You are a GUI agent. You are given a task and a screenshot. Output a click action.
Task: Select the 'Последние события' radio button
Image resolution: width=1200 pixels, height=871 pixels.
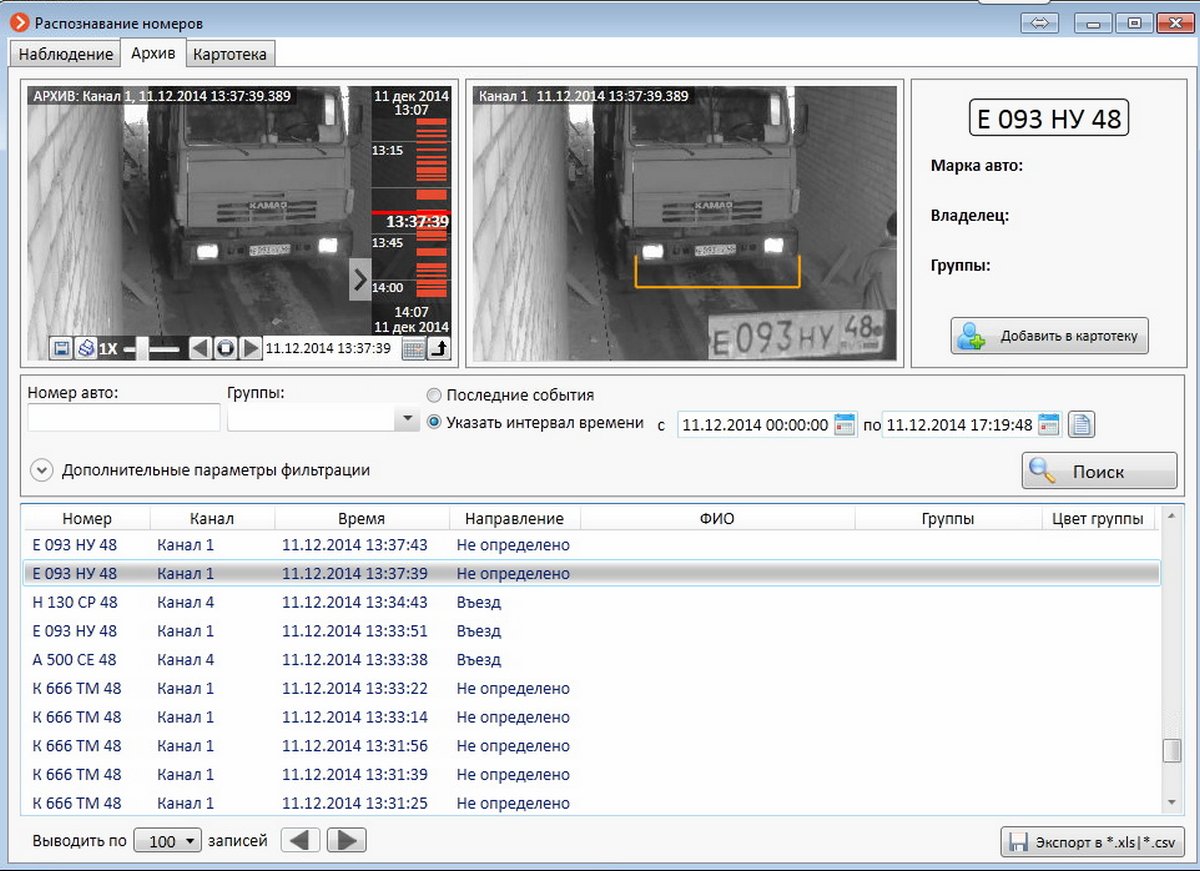coord(434,395)
